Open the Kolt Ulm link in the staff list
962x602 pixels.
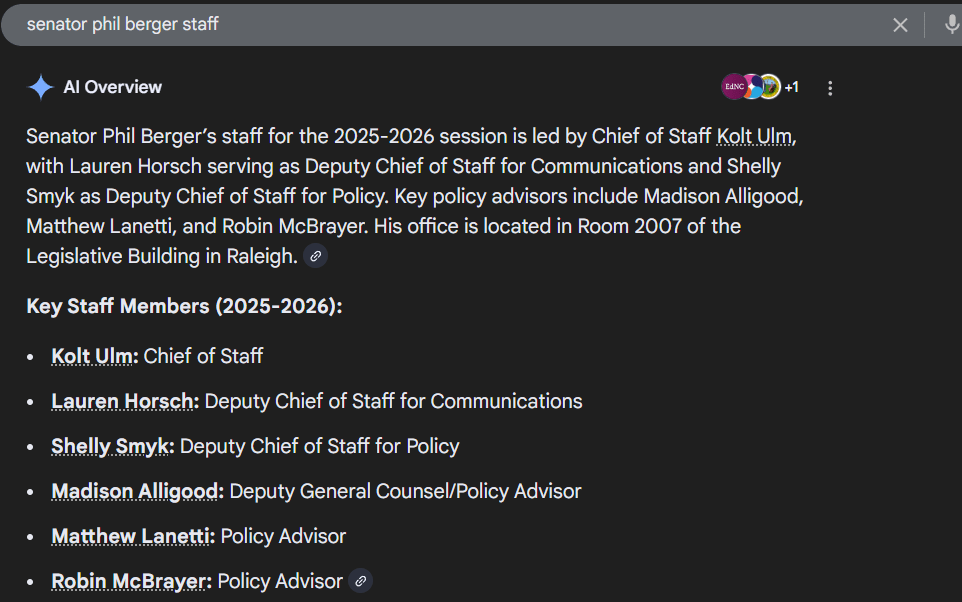coord(95,356)
